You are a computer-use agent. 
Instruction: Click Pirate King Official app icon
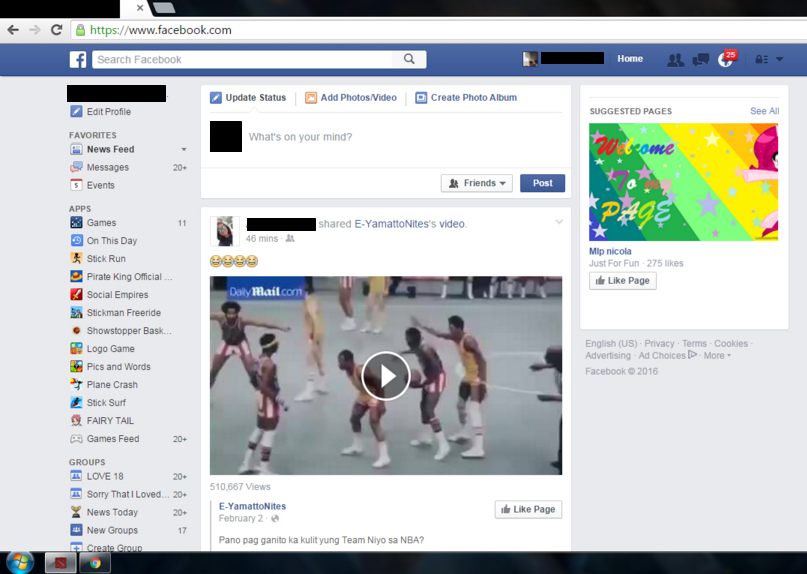[x=76, y=277]
